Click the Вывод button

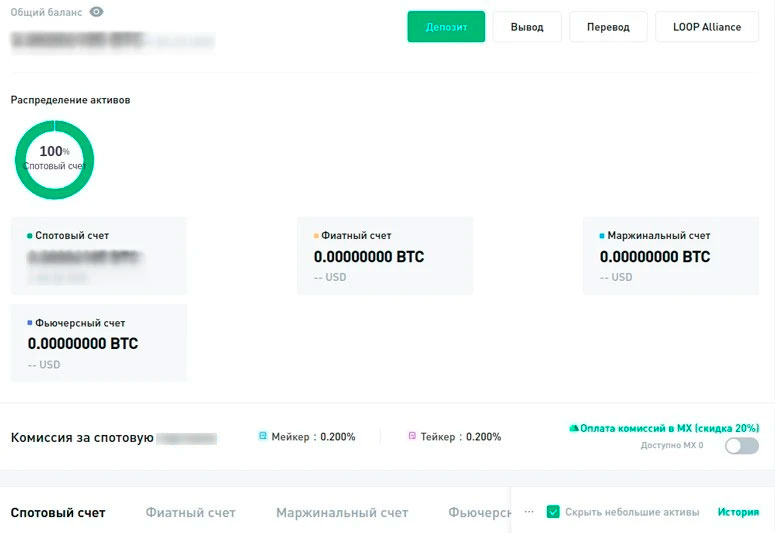pyautogui.click(x=527, y=27)
